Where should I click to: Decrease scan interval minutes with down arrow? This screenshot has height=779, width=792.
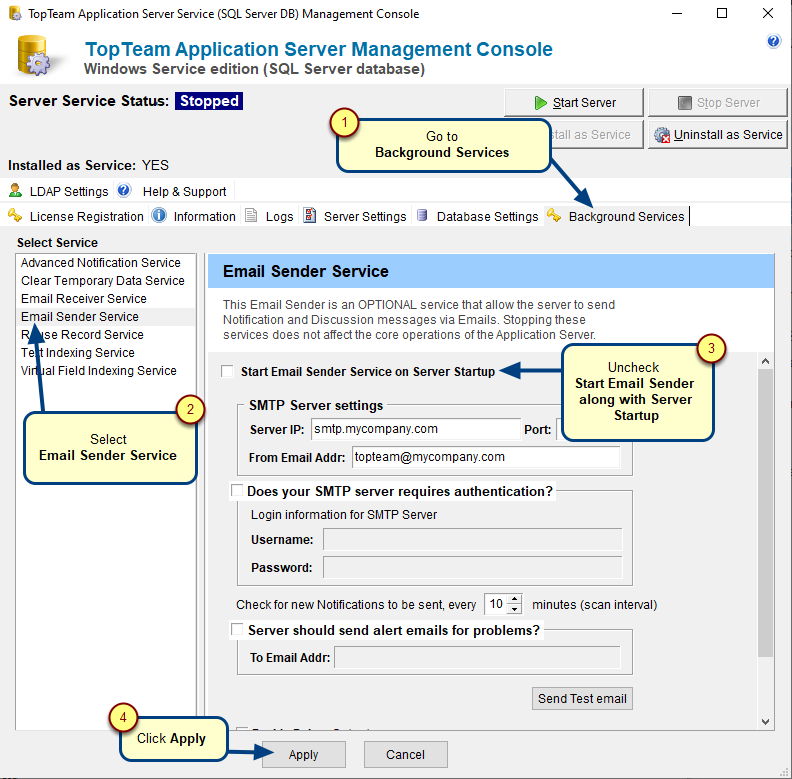point(514,609)
